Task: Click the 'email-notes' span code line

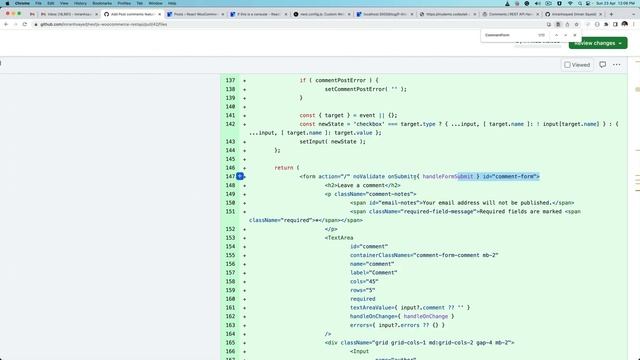Action: (462, 203)
